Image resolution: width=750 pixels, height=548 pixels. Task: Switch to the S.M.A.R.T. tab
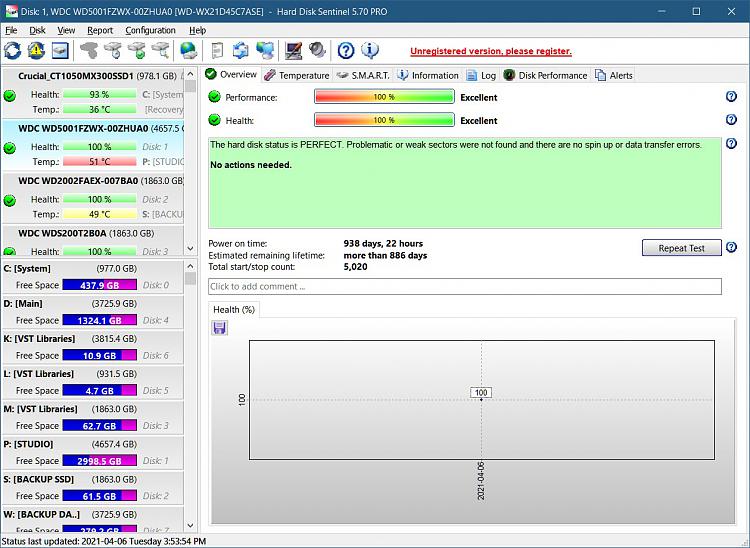pyautogui.click(x=363, y=76)
